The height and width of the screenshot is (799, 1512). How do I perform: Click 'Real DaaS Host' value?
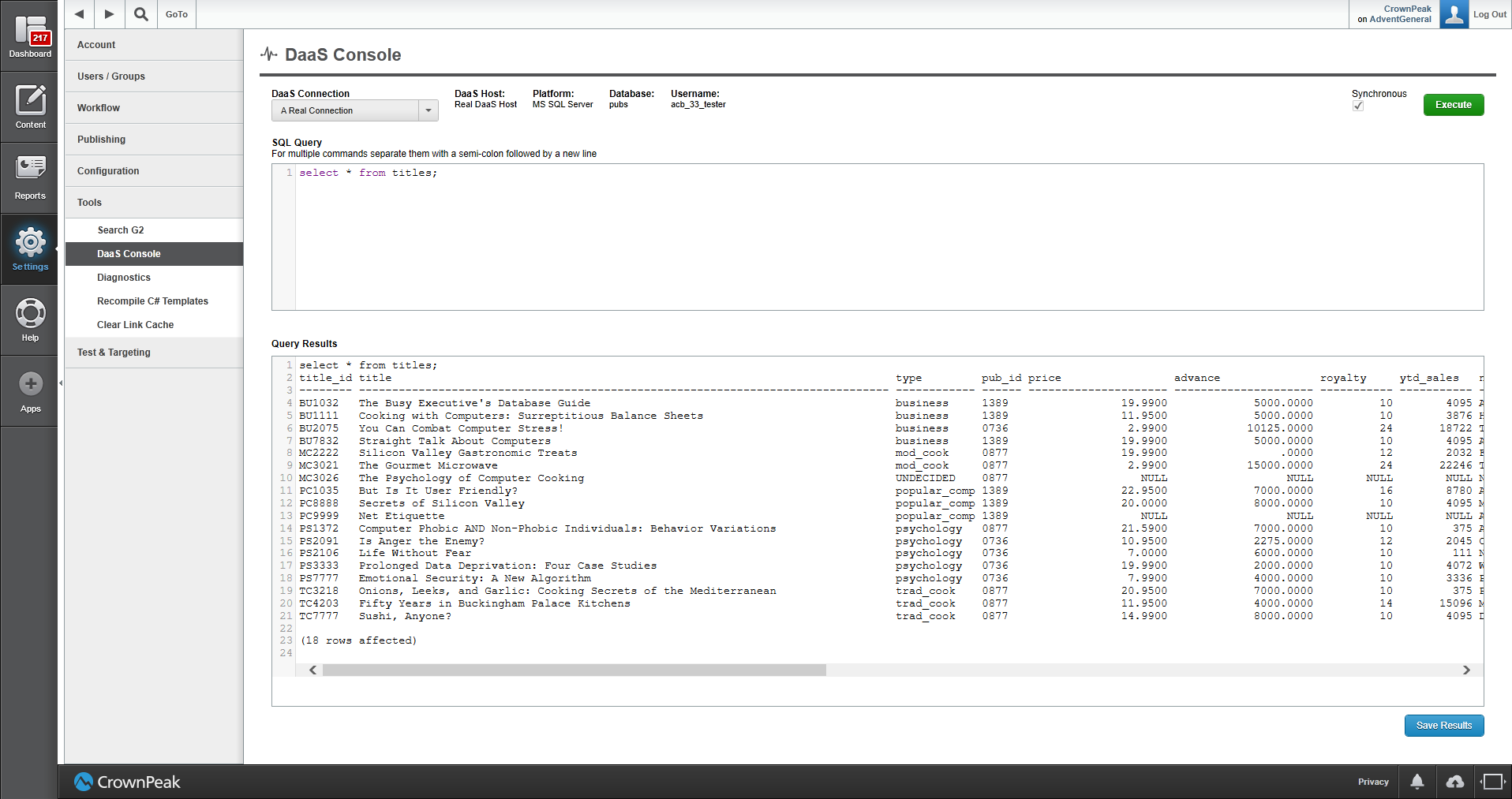point(485,104)
